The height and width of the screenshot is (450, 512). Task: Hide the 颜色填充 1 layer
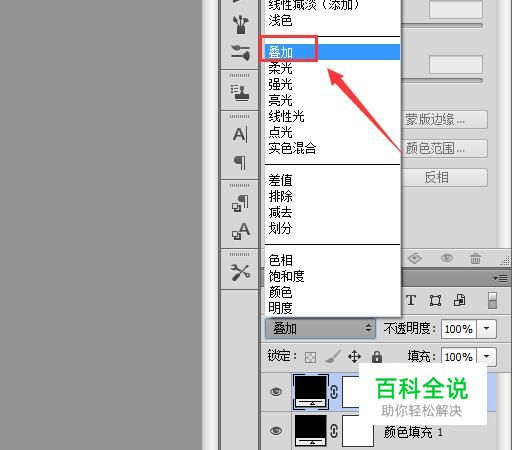[276, 431]
